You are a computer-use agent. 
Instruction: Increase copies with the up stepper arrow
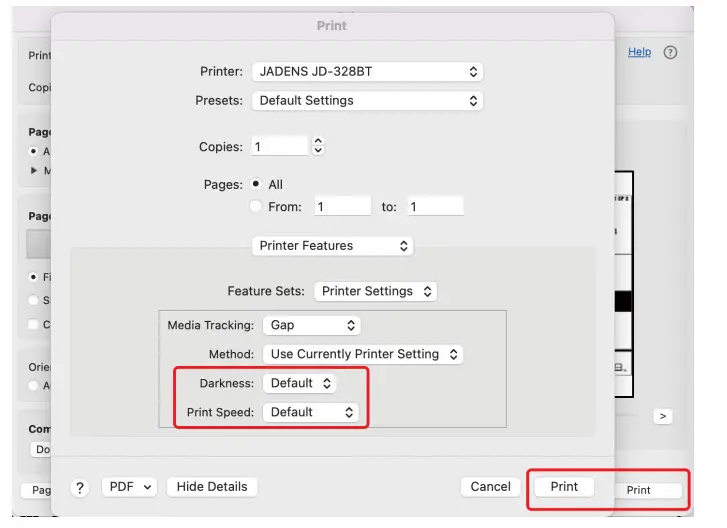[x=318, y=141]
